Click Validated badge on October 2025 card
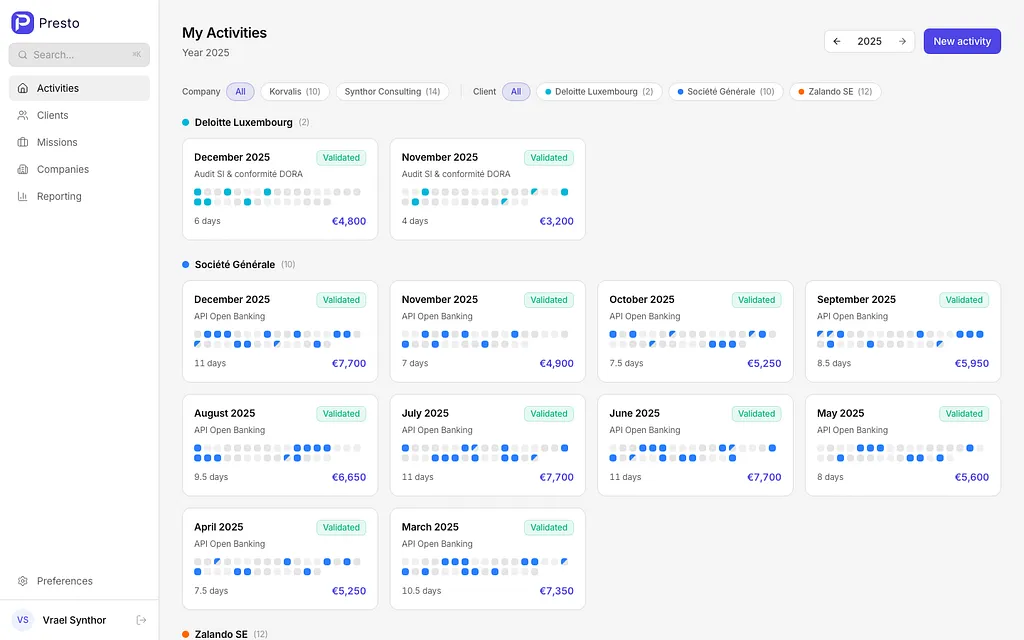The image size is (1024, 640). (x=756, y=300)
